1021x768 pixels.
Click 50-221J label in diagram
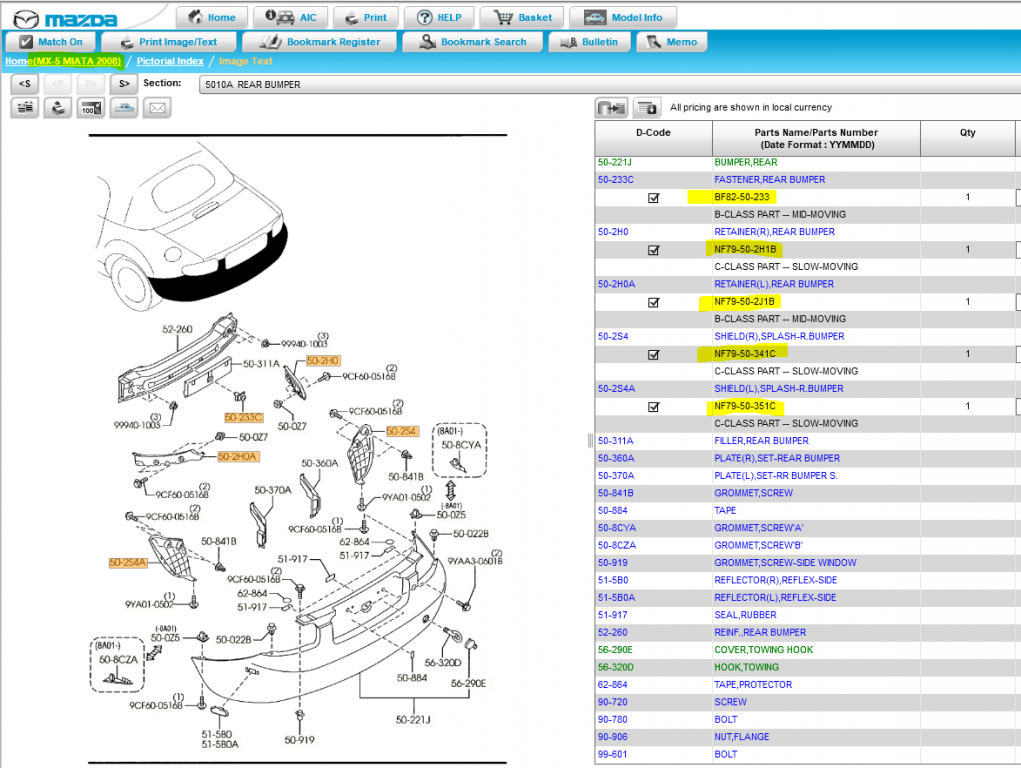coord(413,720)
